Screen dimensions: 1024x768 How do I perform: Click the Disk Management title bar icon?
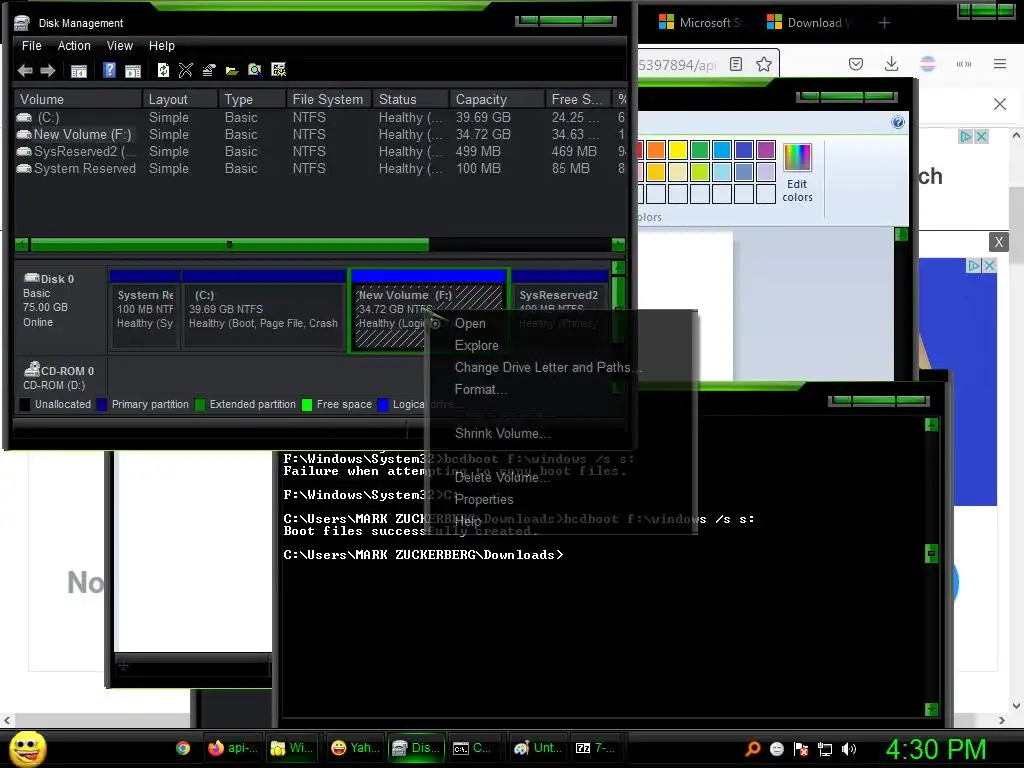pos(22,23)
